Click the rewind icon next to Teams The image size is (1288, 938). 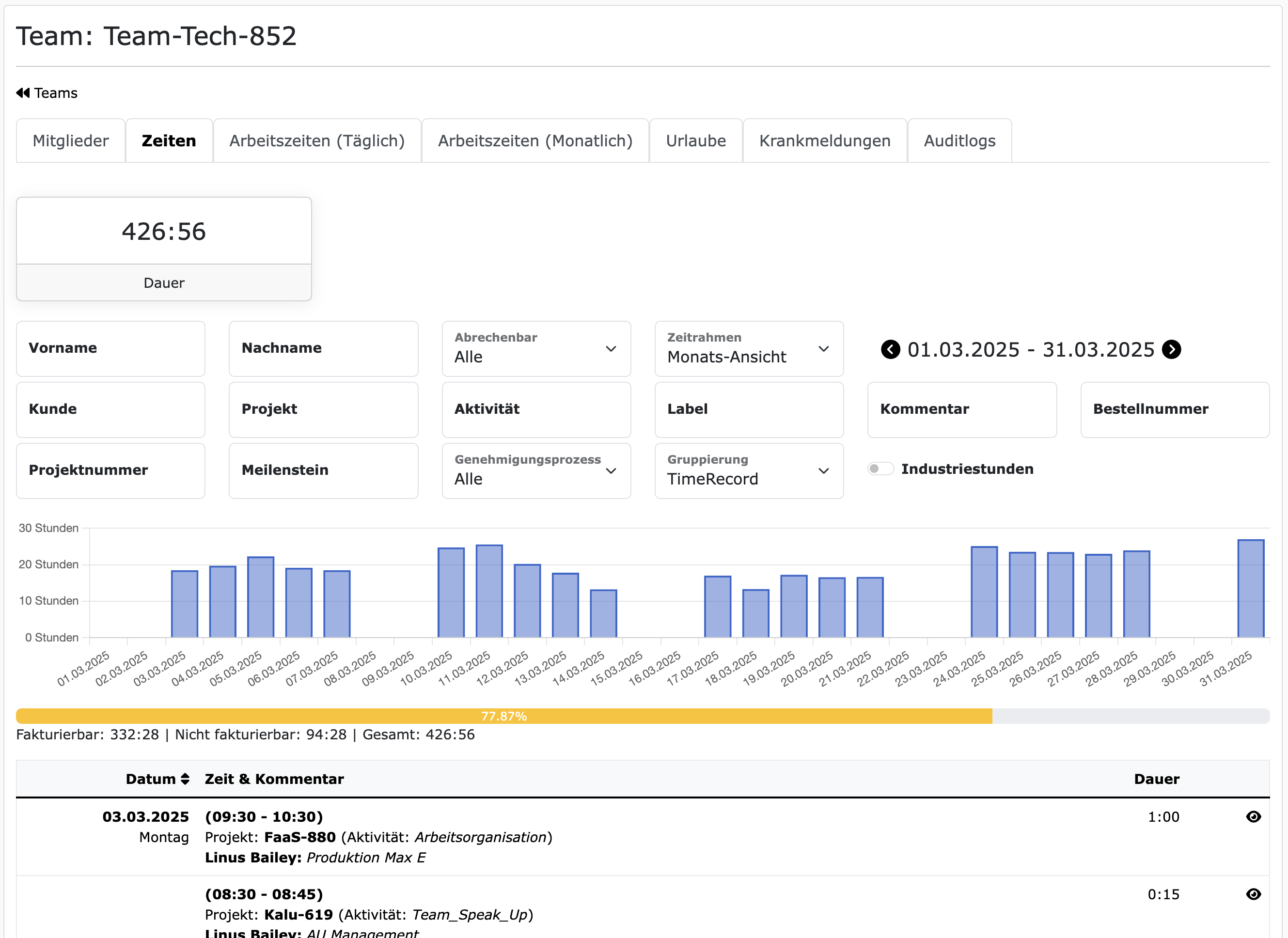click(23, 93)
